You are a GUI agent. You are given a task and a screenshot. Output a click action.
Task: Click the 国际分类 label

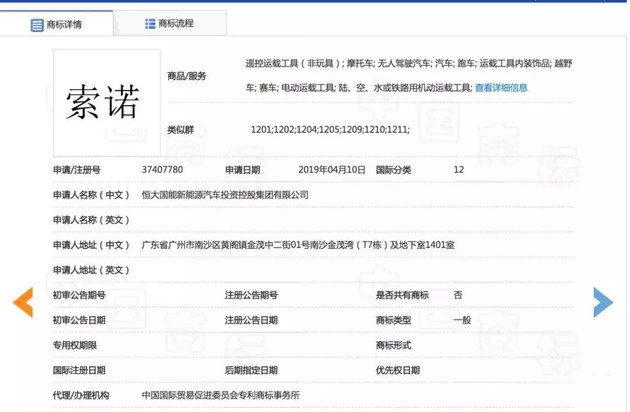coord(393,170)
